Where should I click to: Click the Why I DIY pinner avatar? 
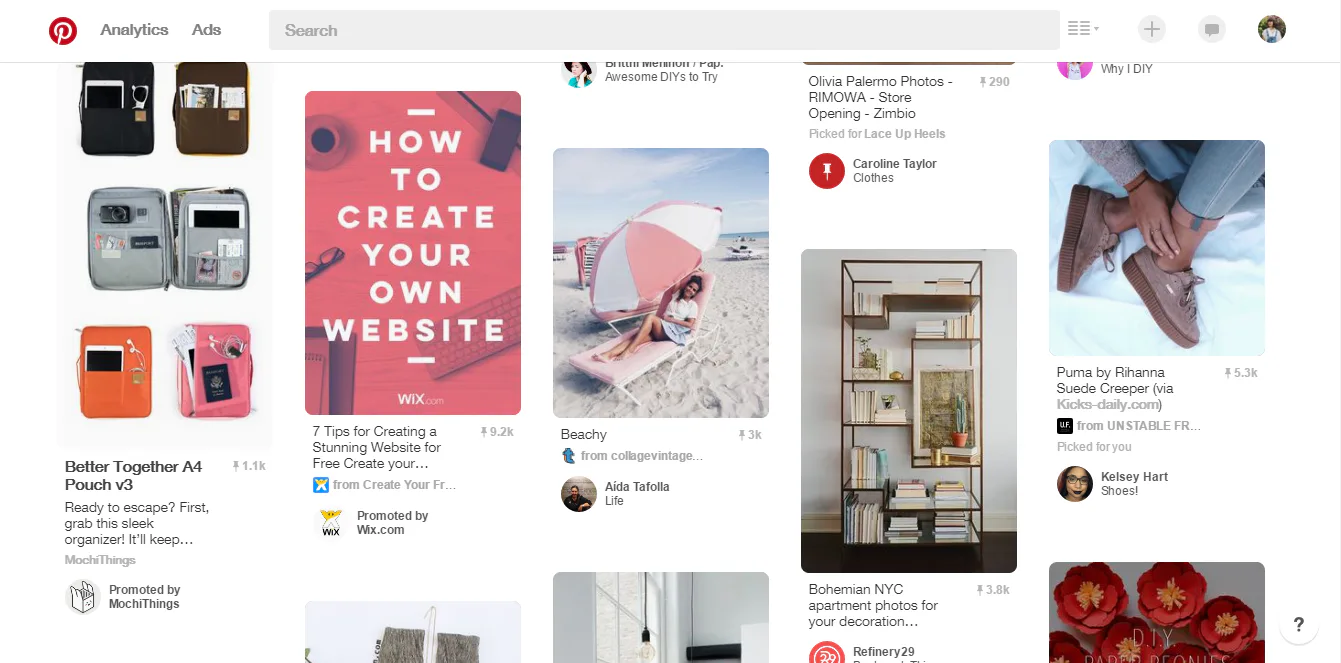pyautogui.click(x=1075, y=71)
